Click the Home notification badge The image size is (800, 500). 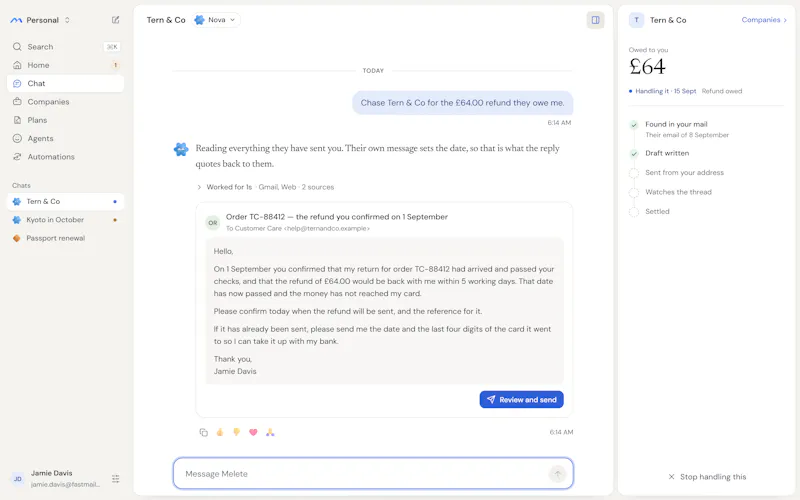click(115, 65)
